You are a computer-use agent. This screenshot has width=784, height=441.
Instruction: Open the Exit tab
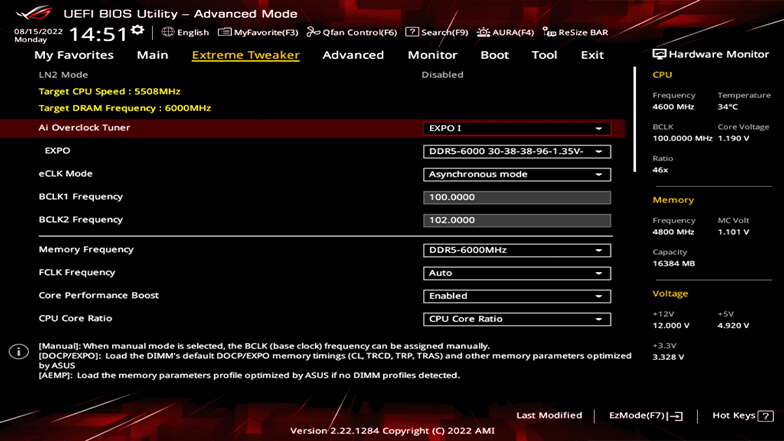(592, 55)
